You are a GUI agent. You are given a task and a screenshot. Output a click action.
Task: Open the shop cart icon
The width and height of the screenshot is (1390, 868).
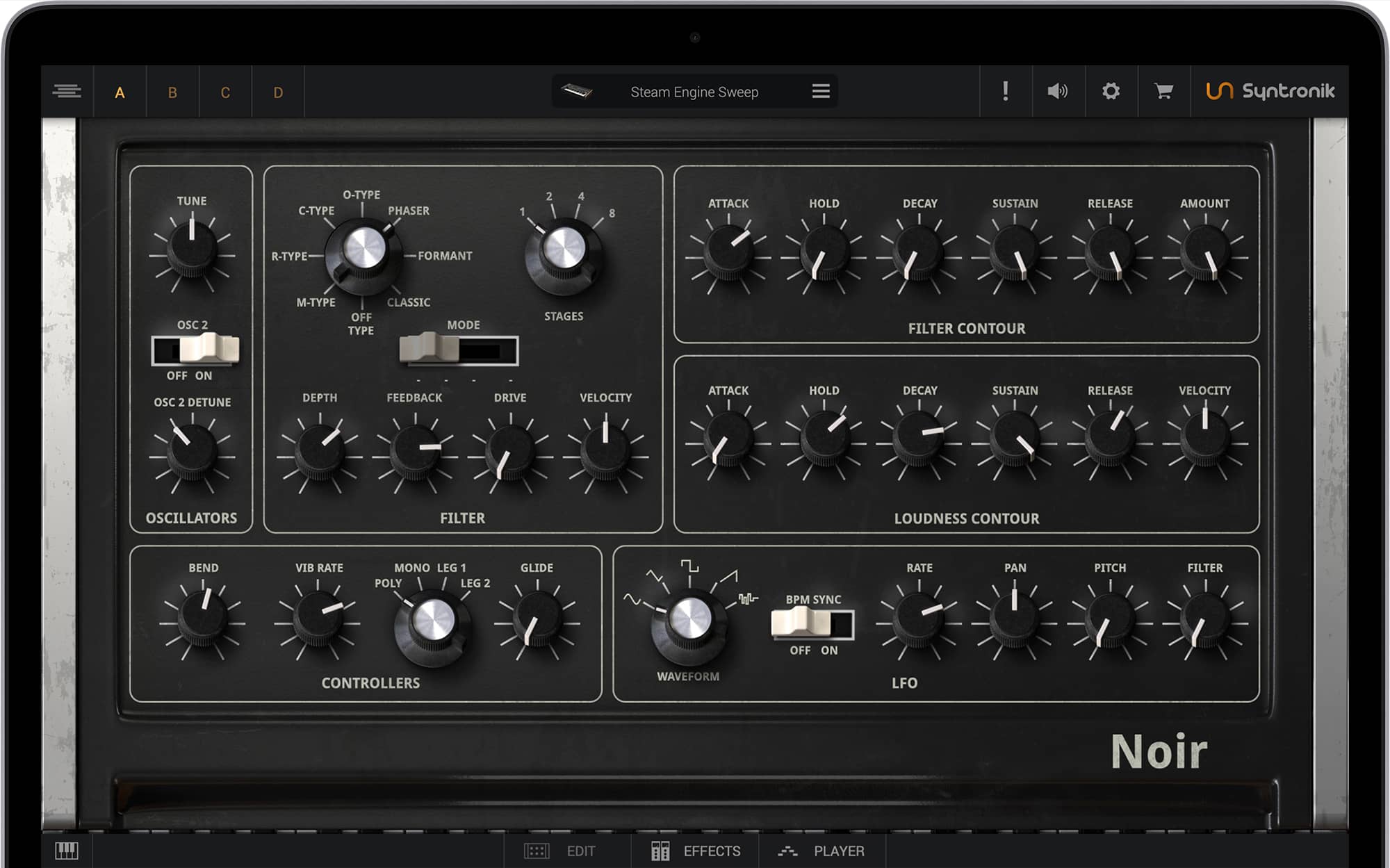tap(1163, 91)
